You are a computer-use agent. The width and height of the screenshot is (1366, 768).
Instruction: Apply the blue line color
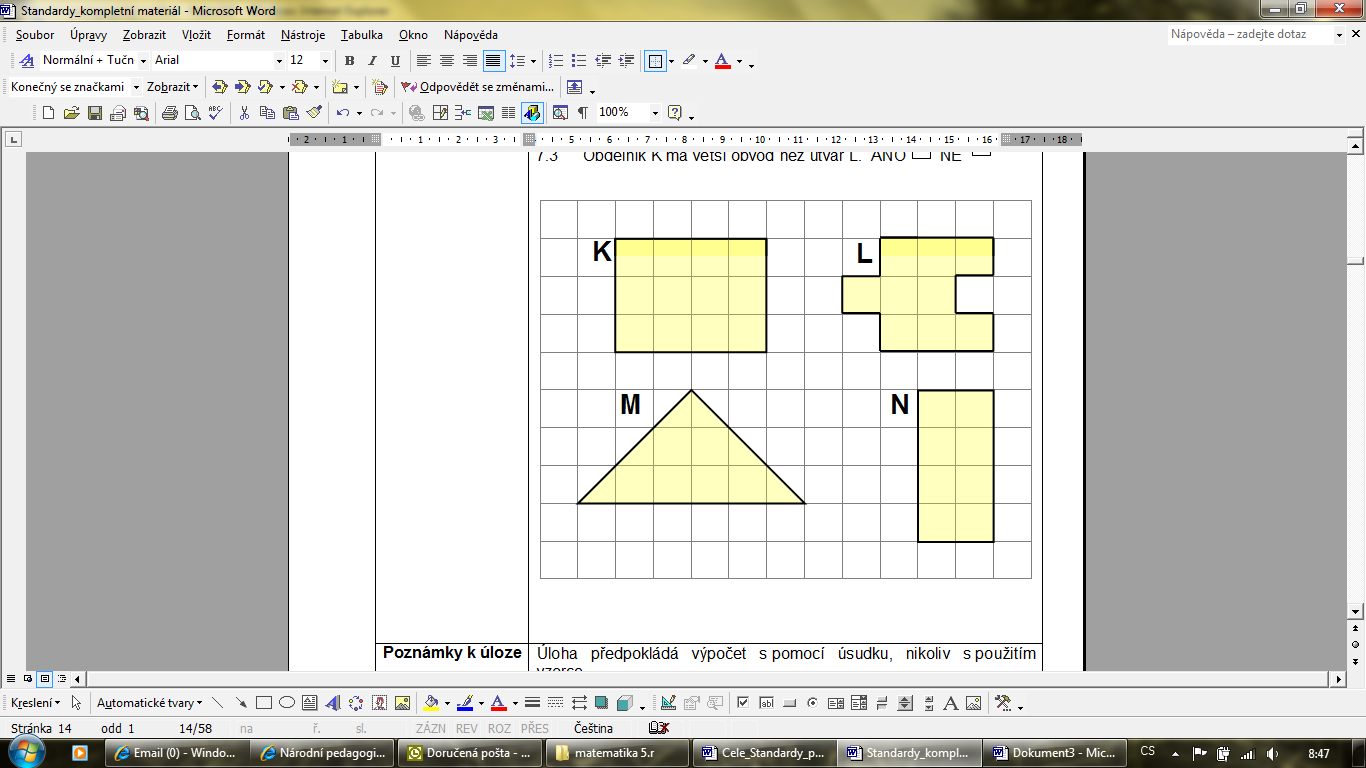464,703
